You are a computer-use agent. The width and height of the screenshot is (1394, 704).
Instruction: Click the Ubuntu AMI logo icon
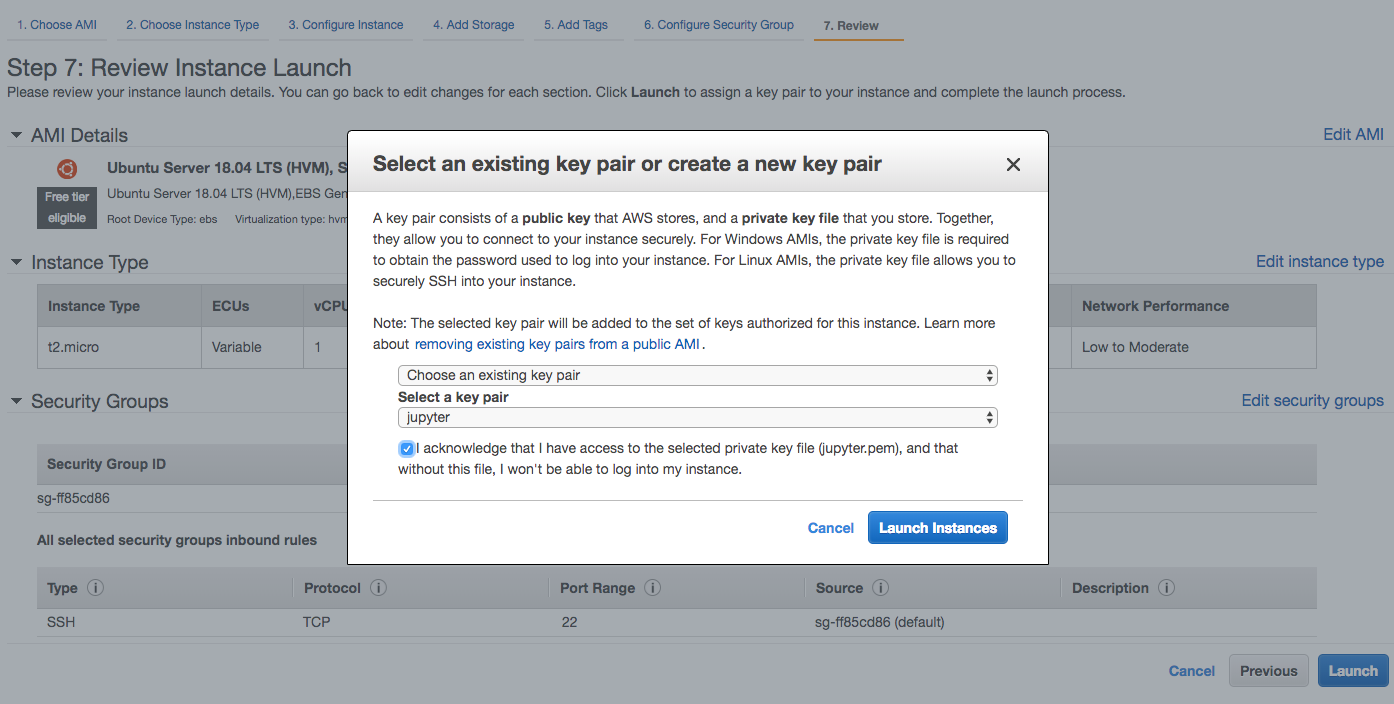point(66,170)
